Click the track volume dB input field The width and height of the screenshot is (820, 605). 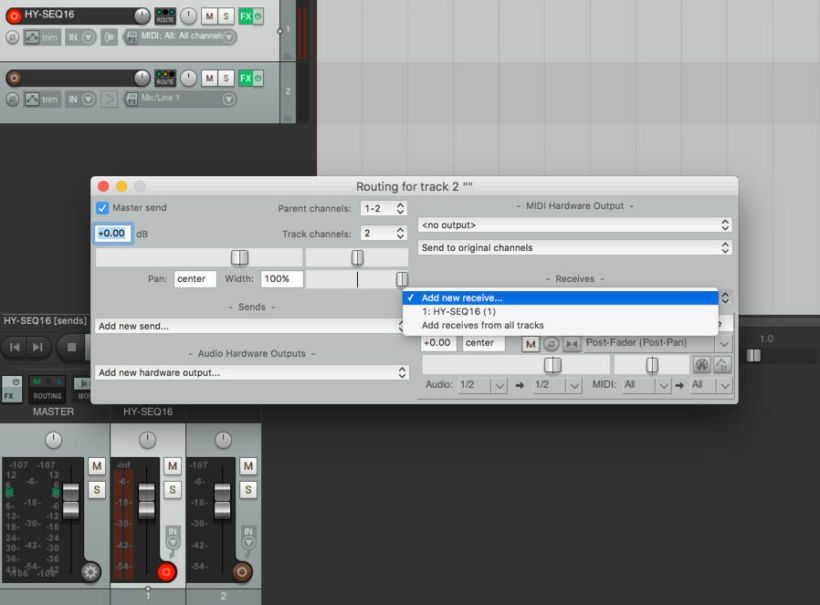tap(113, 233)
